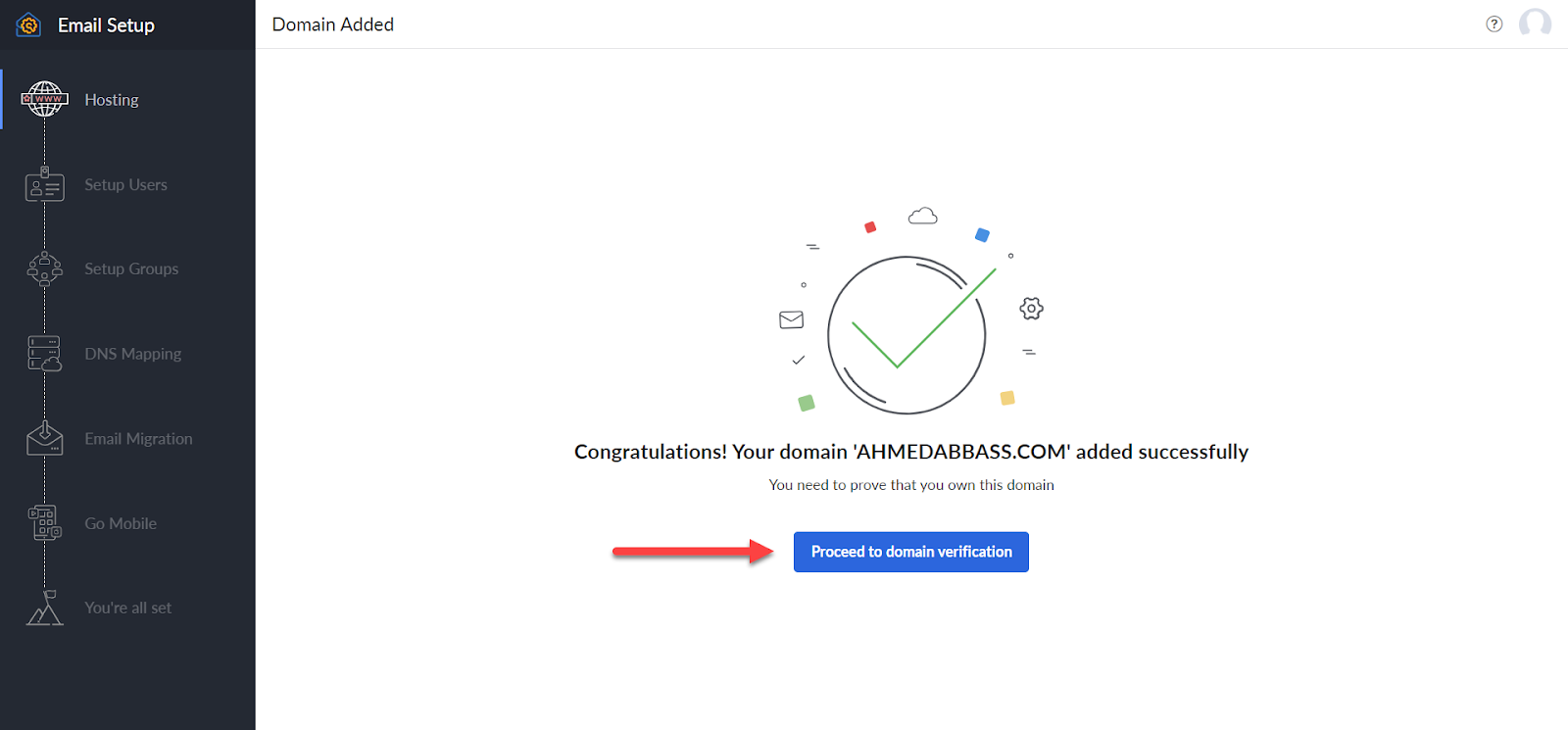Click the Email Setup logo icon
This screenshot has width=1568, height=730.
coord(28,25)
